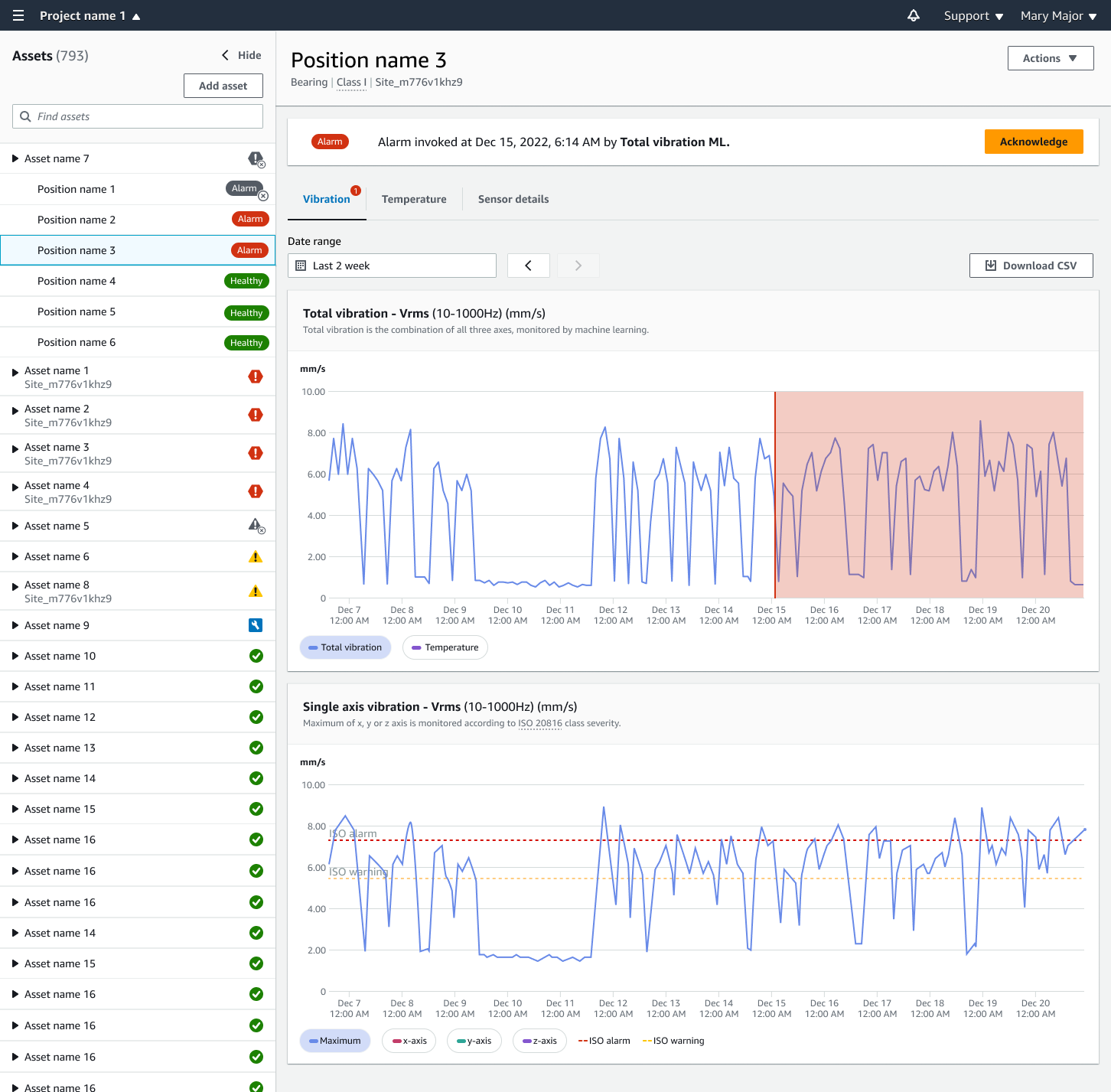The image size is (1111, 1092).
Task: Open the navigation hamburger menu
Action: coord(18,15)
